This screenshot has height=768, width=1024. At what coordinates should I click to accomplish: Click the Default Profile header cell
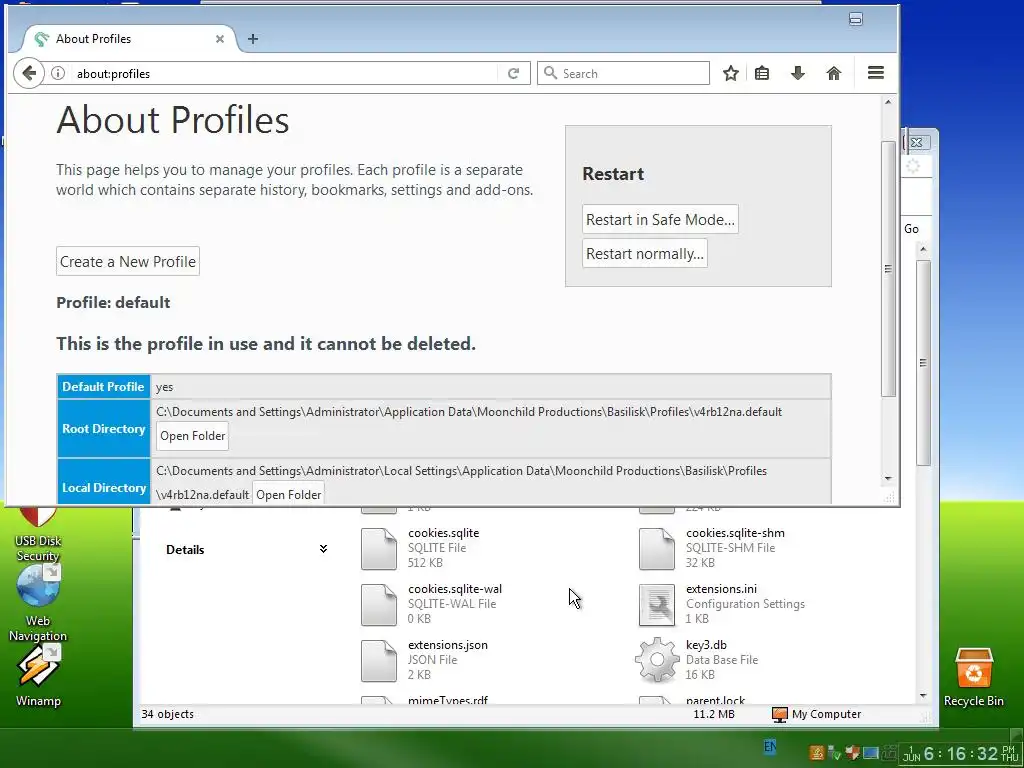coord(104,387)
